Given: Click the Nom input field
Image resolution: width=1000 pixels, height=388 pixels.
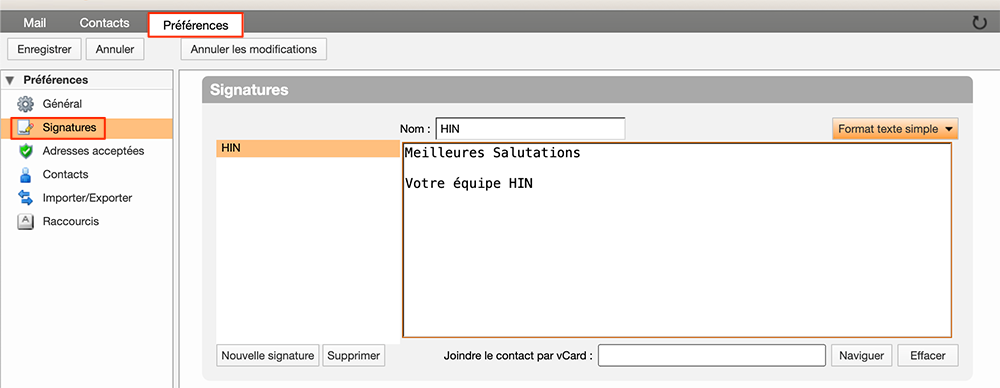Looking at the screenshot, I should click(x=531, y=128).
